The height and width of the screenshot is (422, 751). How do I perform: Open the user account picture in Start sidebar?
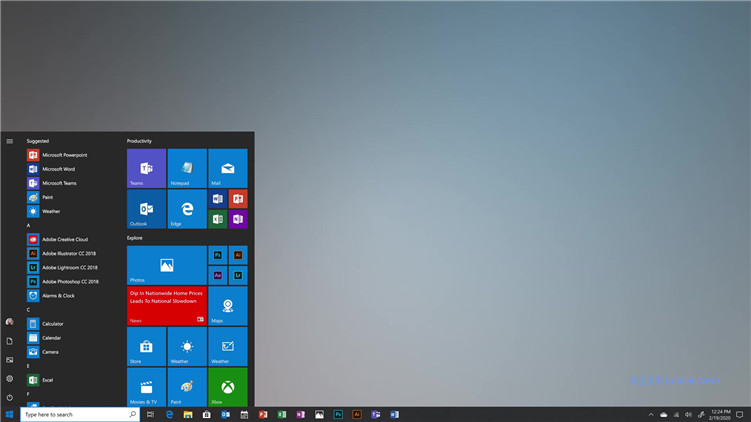pos(10,322)
